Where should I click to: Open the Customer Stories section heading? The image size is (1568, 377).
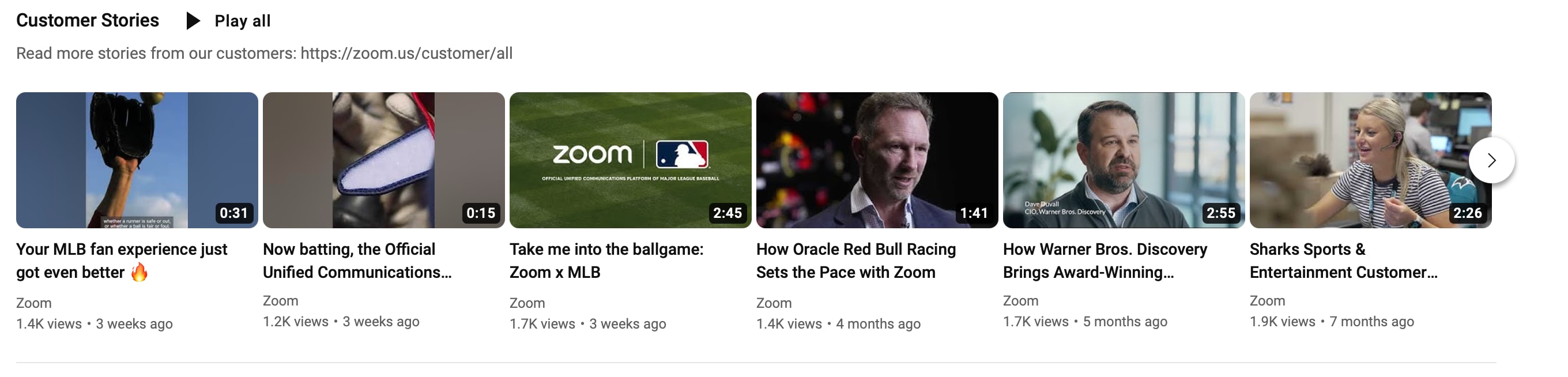pyautogui.click(x=87, y=20)
